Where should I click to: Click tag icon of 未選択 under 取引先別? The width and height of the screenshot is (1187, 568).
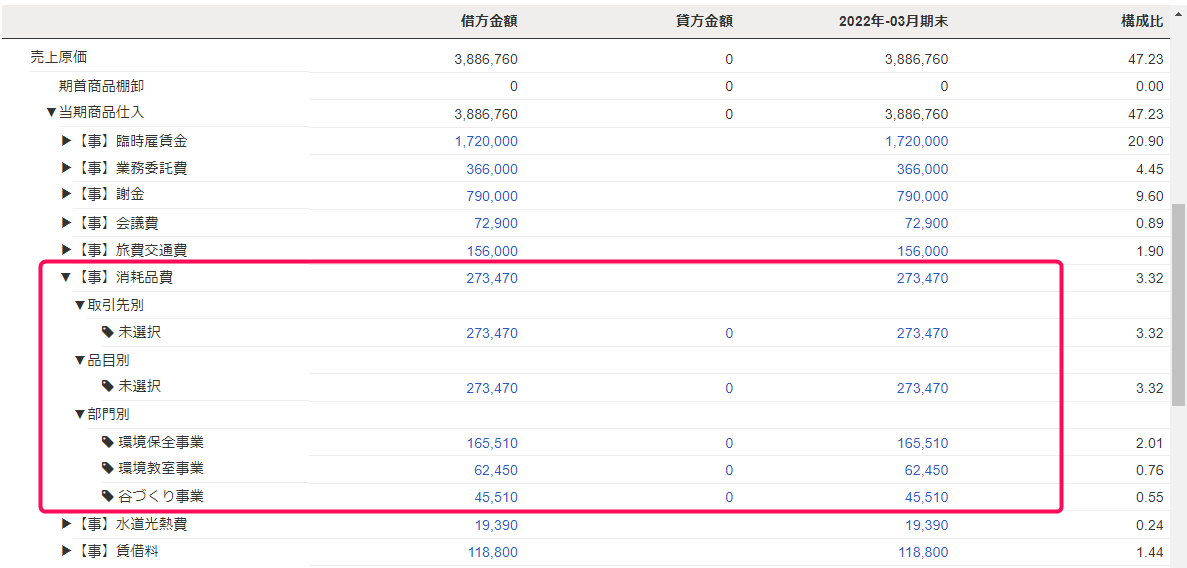click(x=108, y=332)
